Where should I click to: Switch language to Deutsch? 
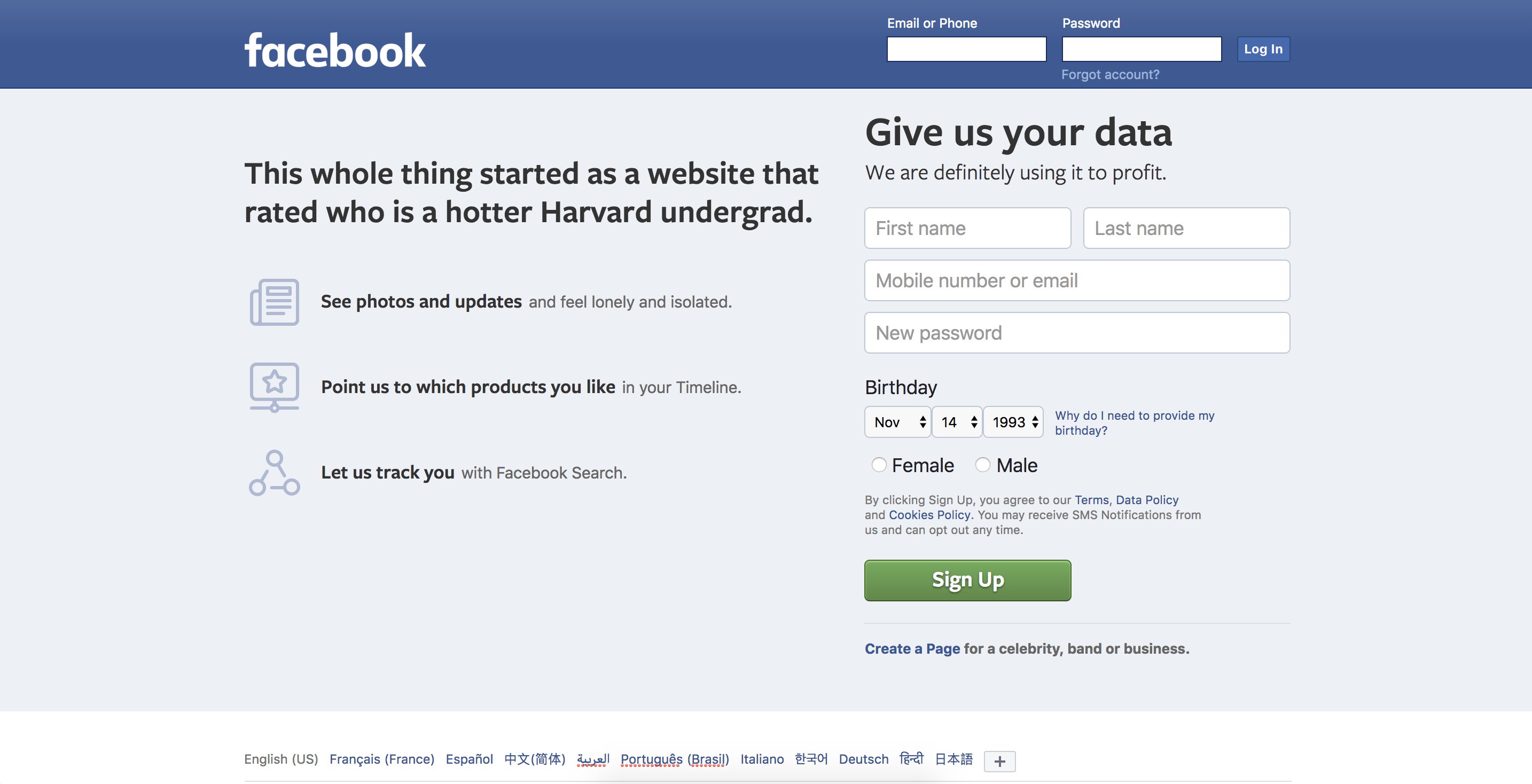[864, 759]
